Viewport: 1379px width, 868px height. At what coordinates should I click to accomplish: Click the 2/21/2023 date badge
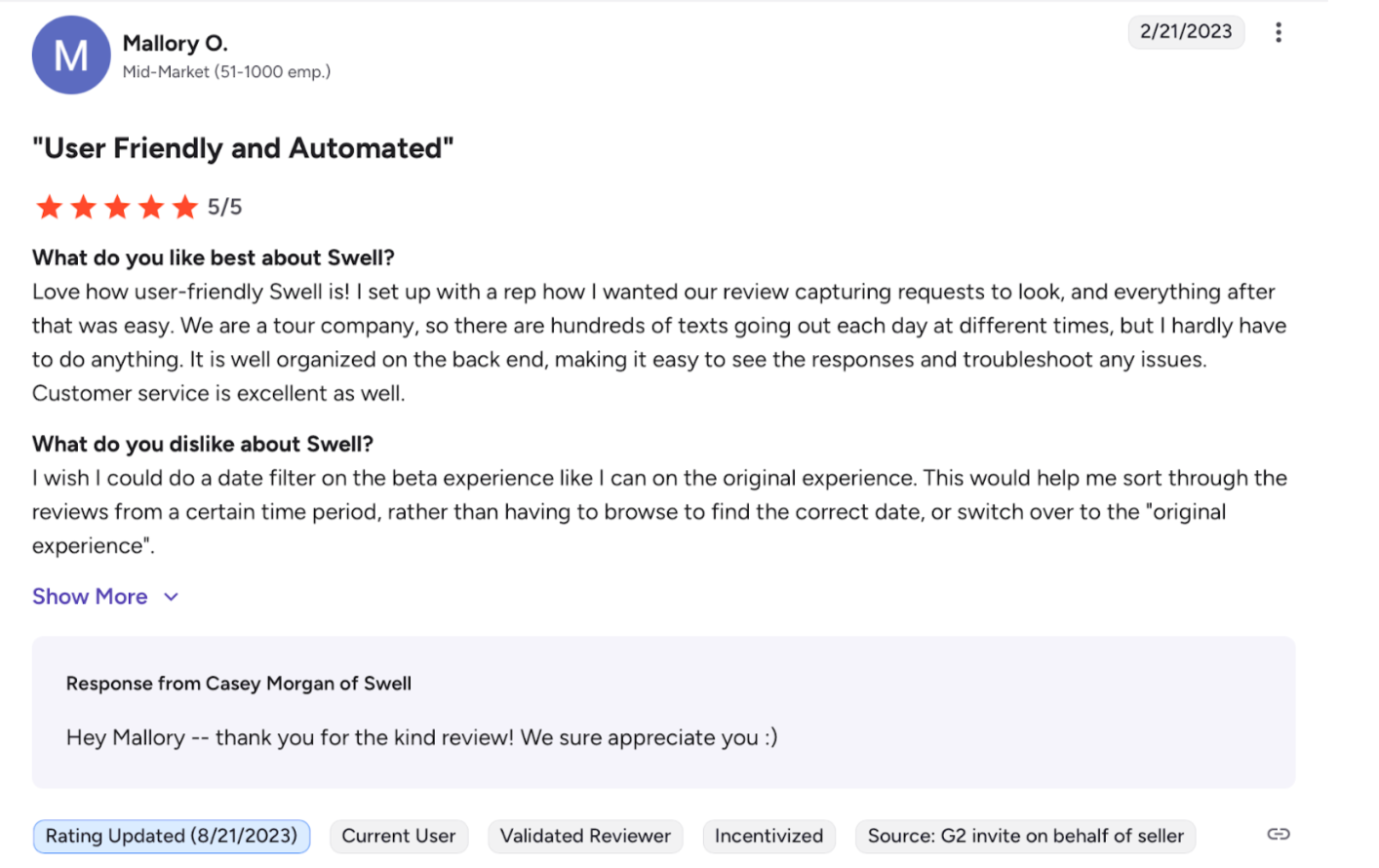(1186, 31)
